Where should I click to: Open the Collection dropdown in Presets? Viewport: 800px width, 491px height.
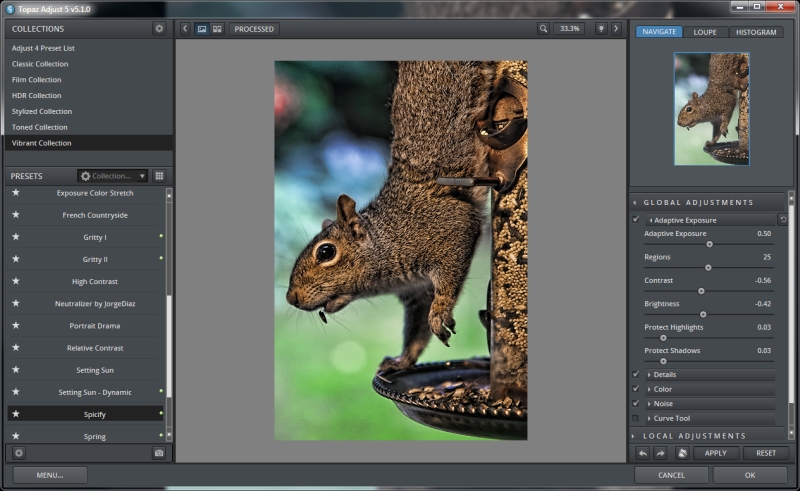tap(113, 176)
